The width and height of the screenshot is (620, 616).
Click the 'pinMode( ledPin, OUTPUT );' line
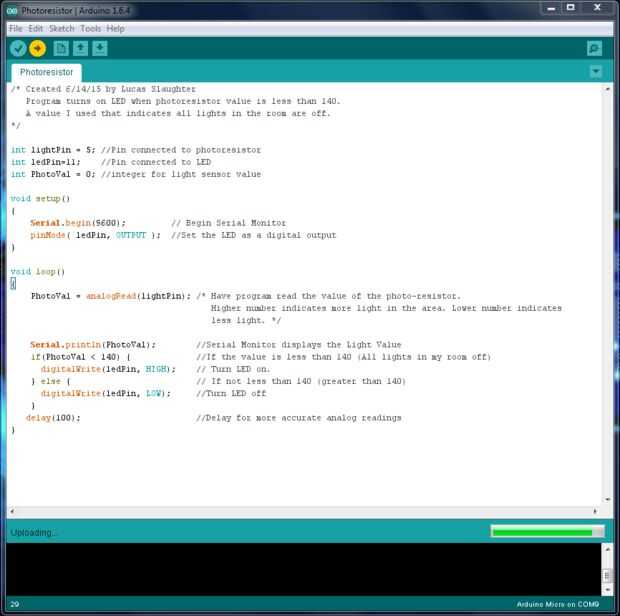pyautogui.click(x=95, y=235)
